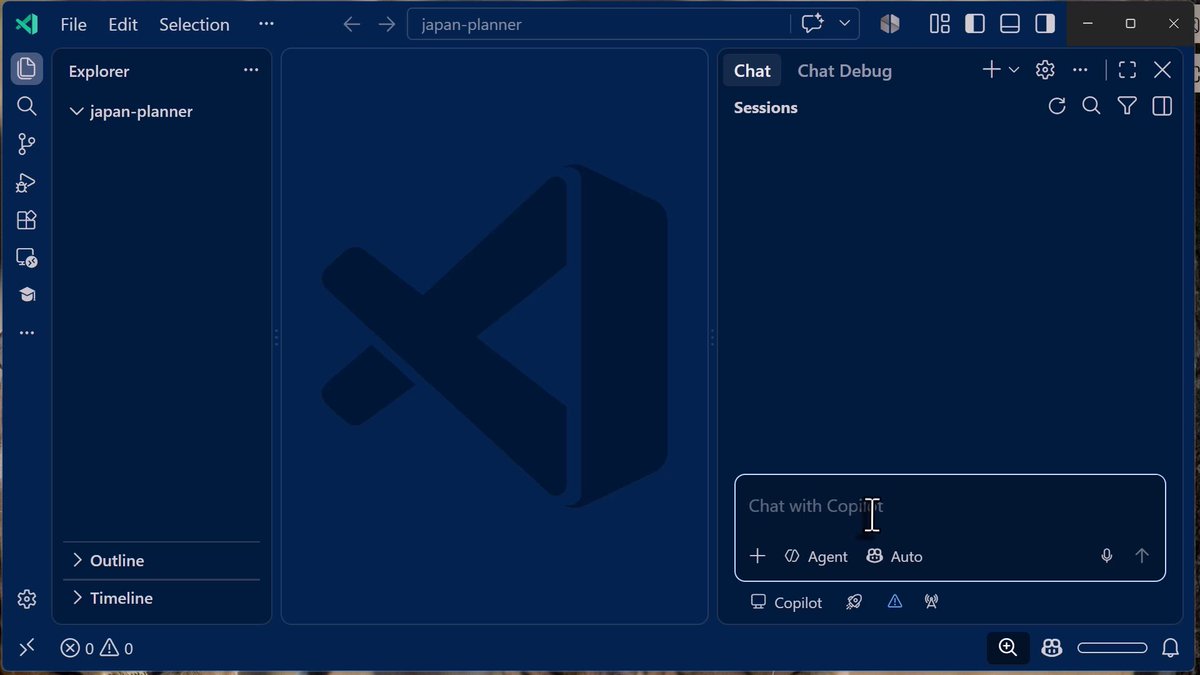Maximize the chat panel
Viewport: 1200px width, 675px height.
pos(1127,70)
